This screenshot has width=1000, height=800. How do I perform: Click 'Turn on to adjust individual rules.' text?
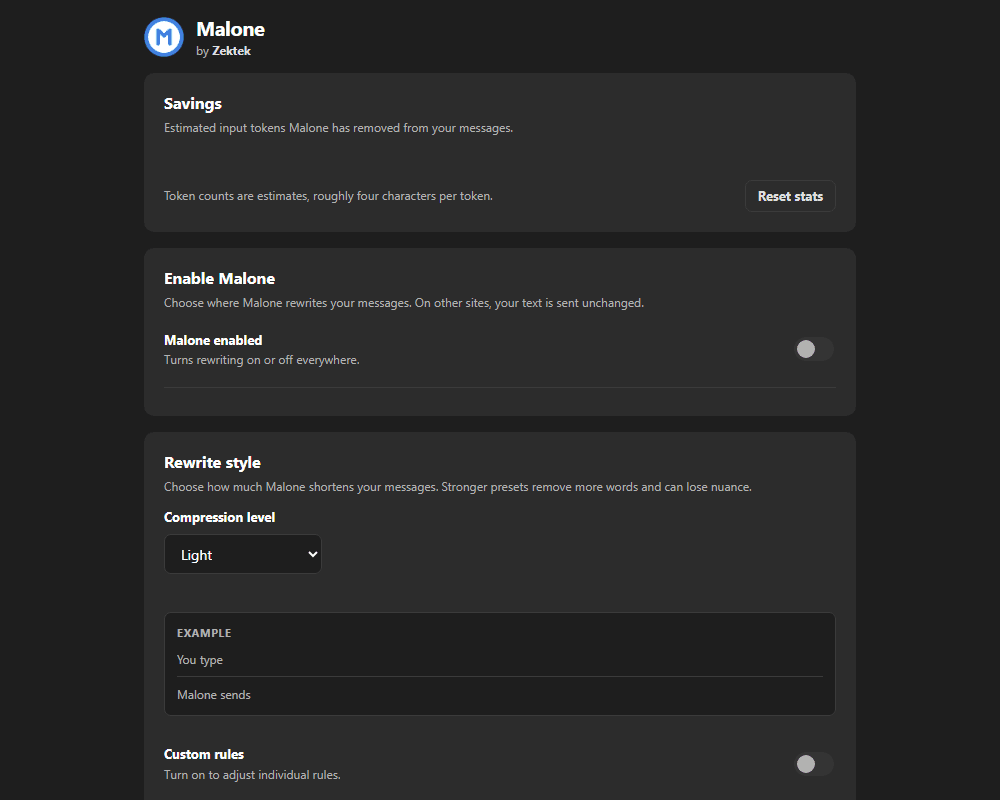pos(252,774)
